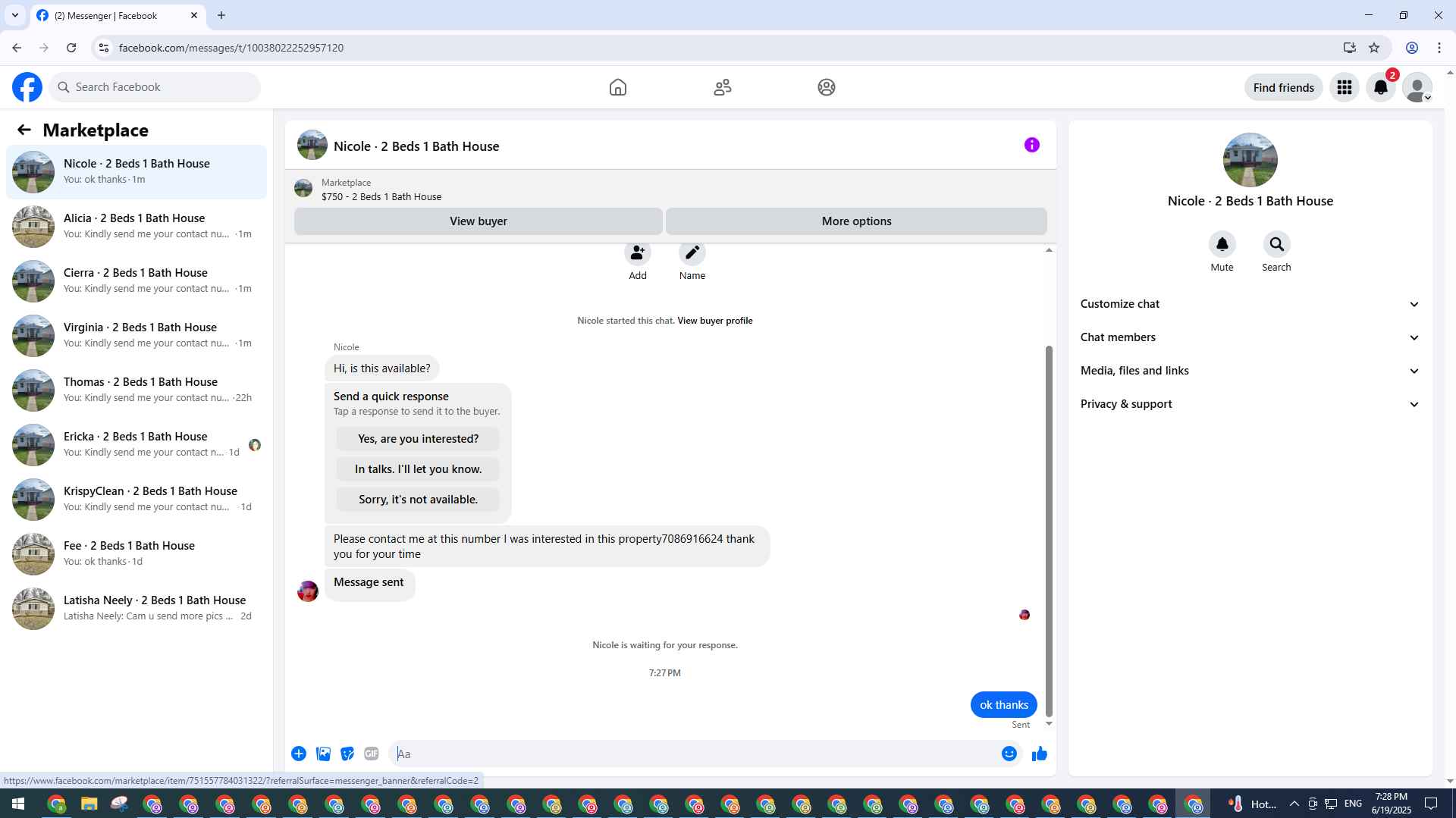Open Chrome tab search dropdown
This screenshot has width=1456, height=818.
(x=15, y=15)
